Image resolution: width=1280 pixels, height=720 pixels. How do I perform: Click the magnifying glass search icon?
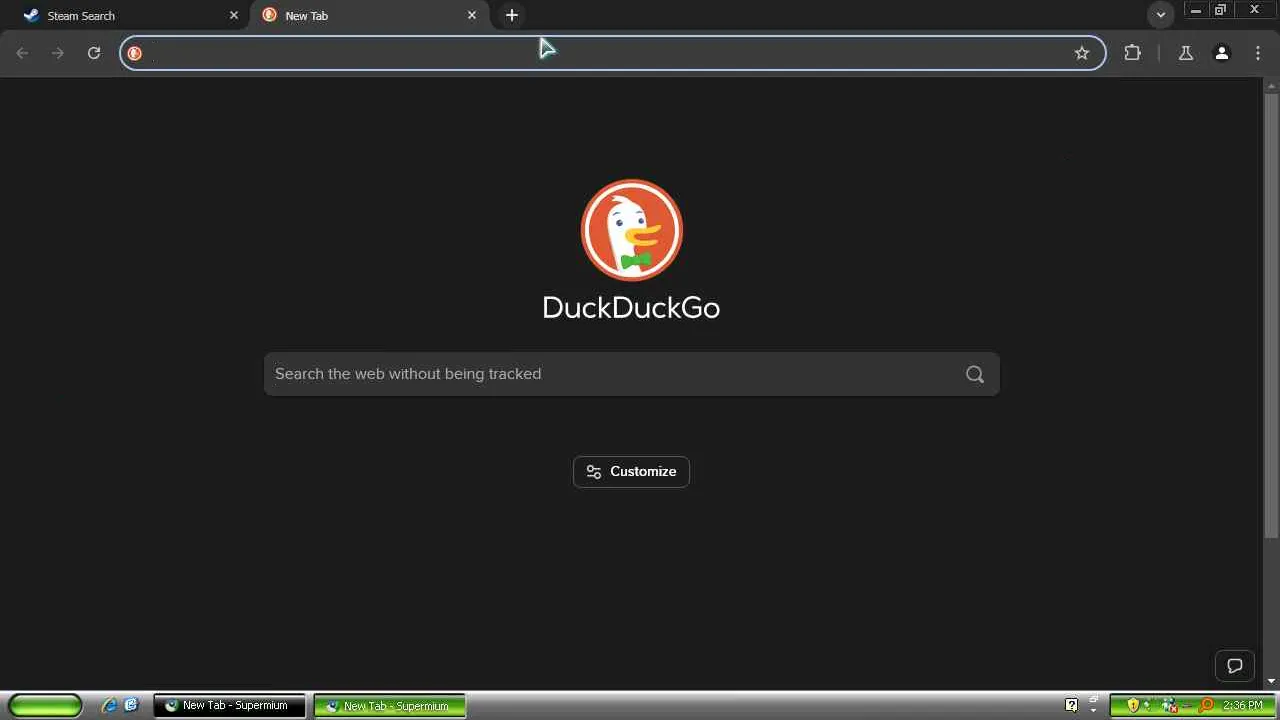pyautogui.click(x=975, y=374)
